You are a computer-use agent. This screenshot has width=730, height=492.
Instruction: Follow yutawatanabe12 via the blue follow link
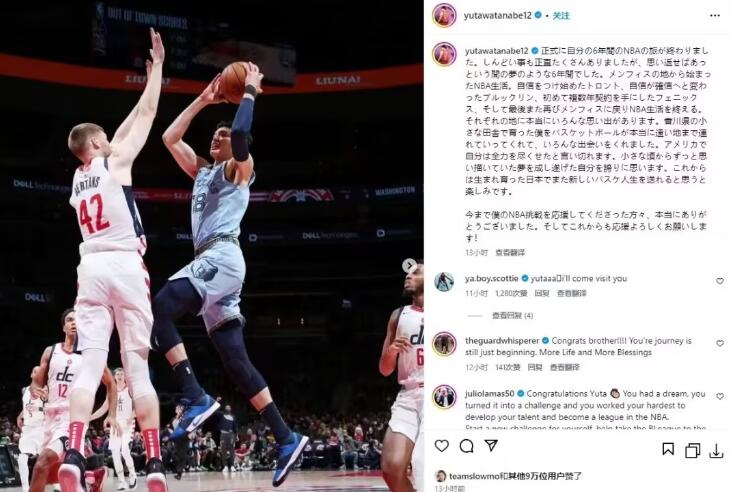[x=561, y=15]
